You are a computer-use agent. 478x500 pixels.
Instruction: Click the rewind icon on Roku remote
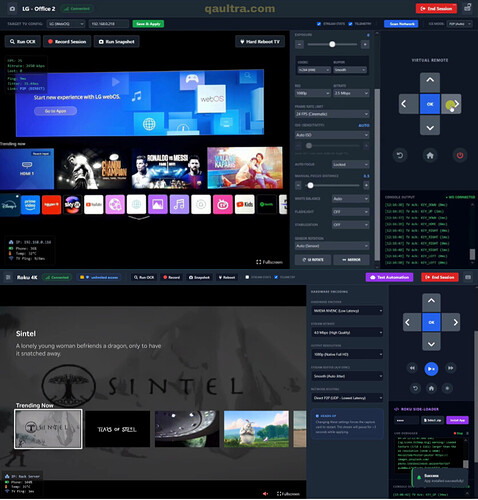coord(412,368)
